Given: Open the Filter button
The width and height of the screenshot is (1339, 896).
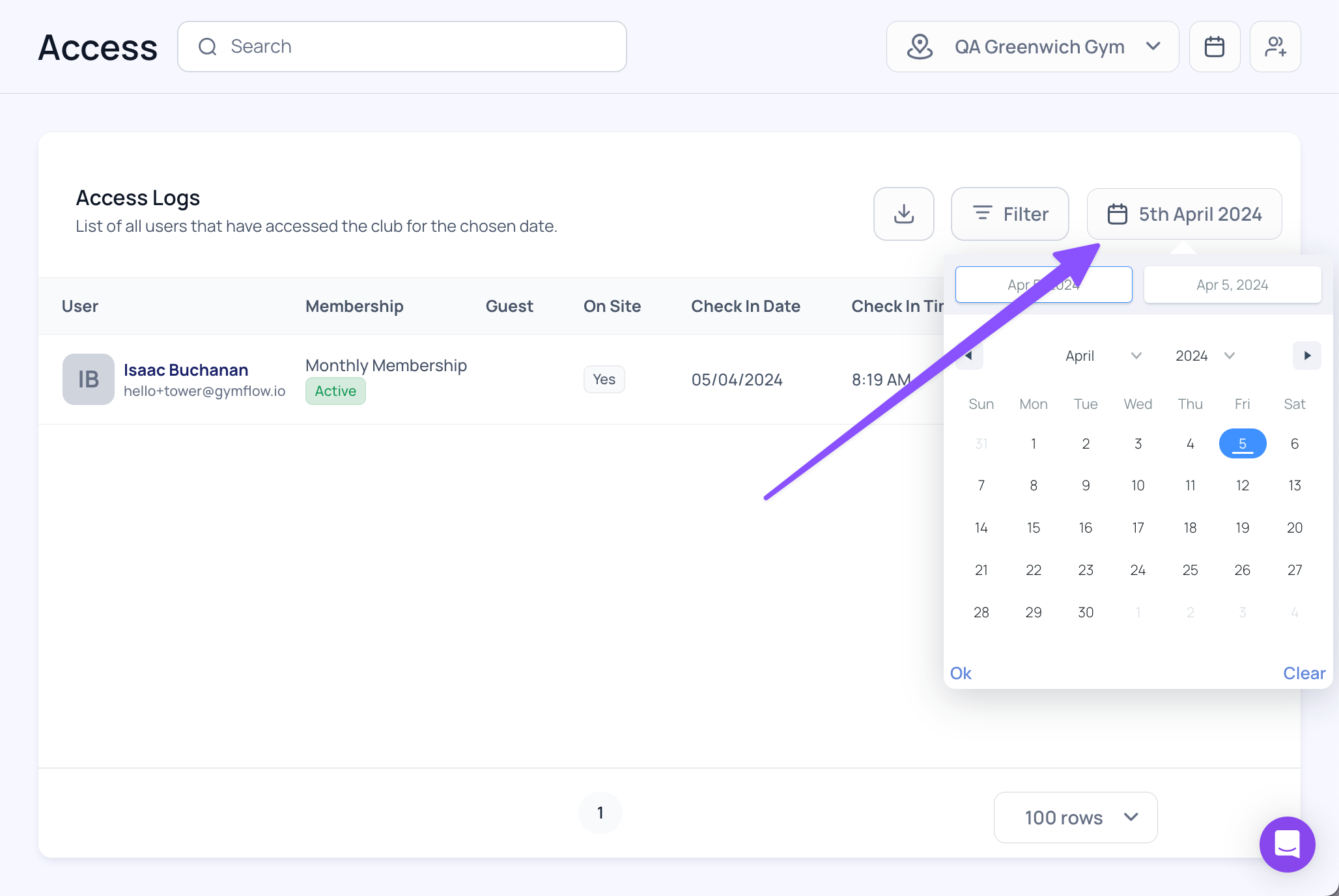Looking at the screenshot, I should (1009, 214).
